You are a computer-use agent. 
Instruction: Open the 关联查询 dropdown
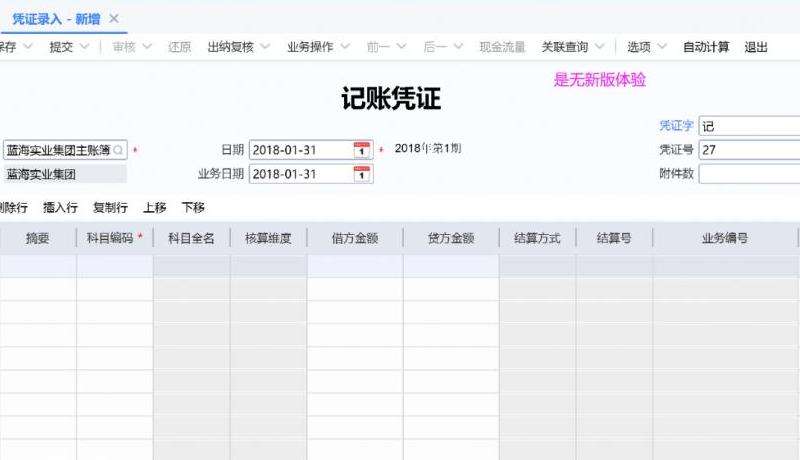click(x=599, y=47)
